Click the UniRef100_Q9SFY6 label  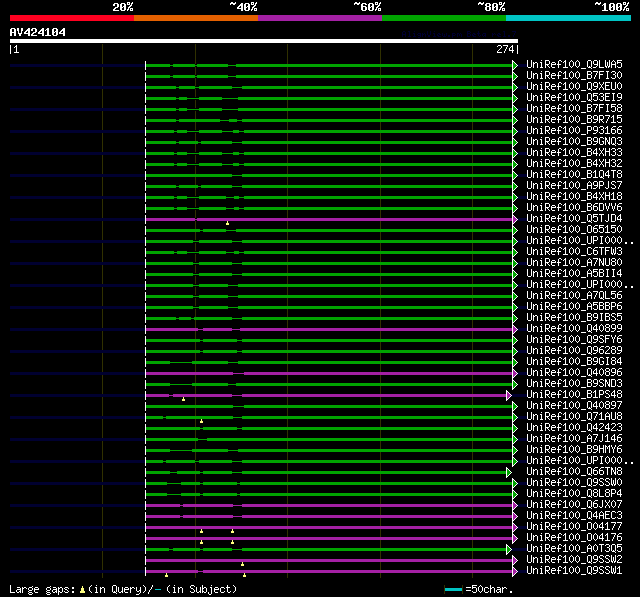click(x=574, y=340)
